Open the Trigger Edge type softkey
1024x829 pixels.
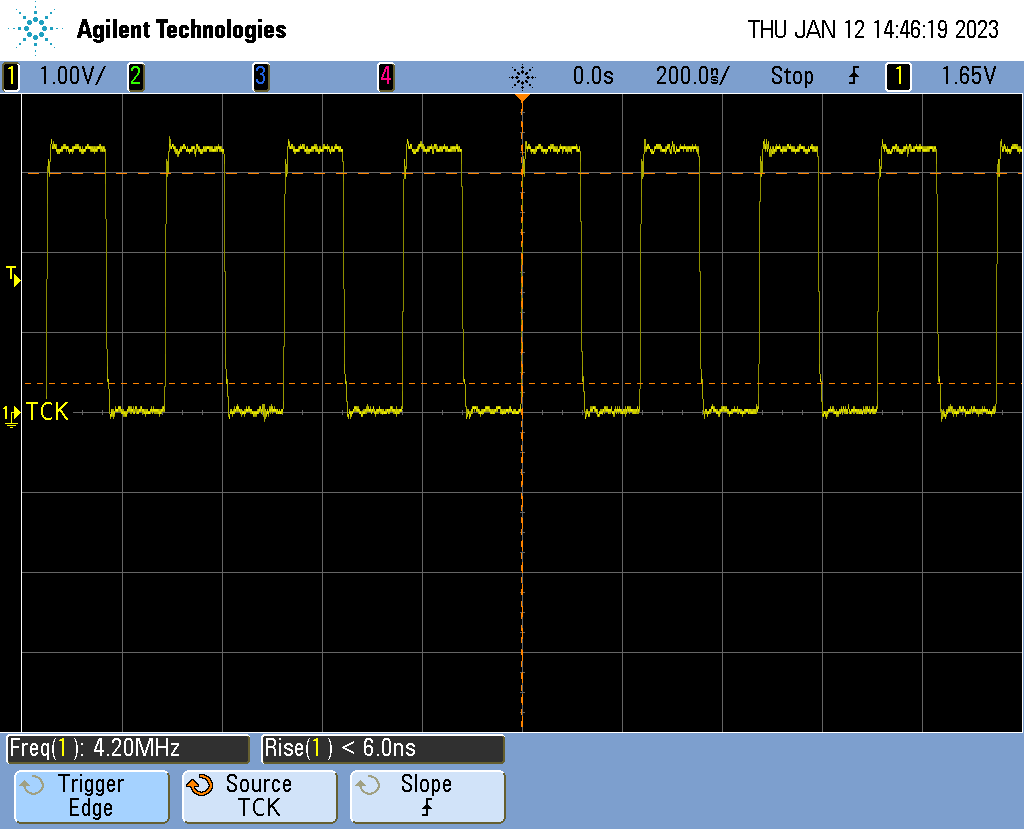91,796
